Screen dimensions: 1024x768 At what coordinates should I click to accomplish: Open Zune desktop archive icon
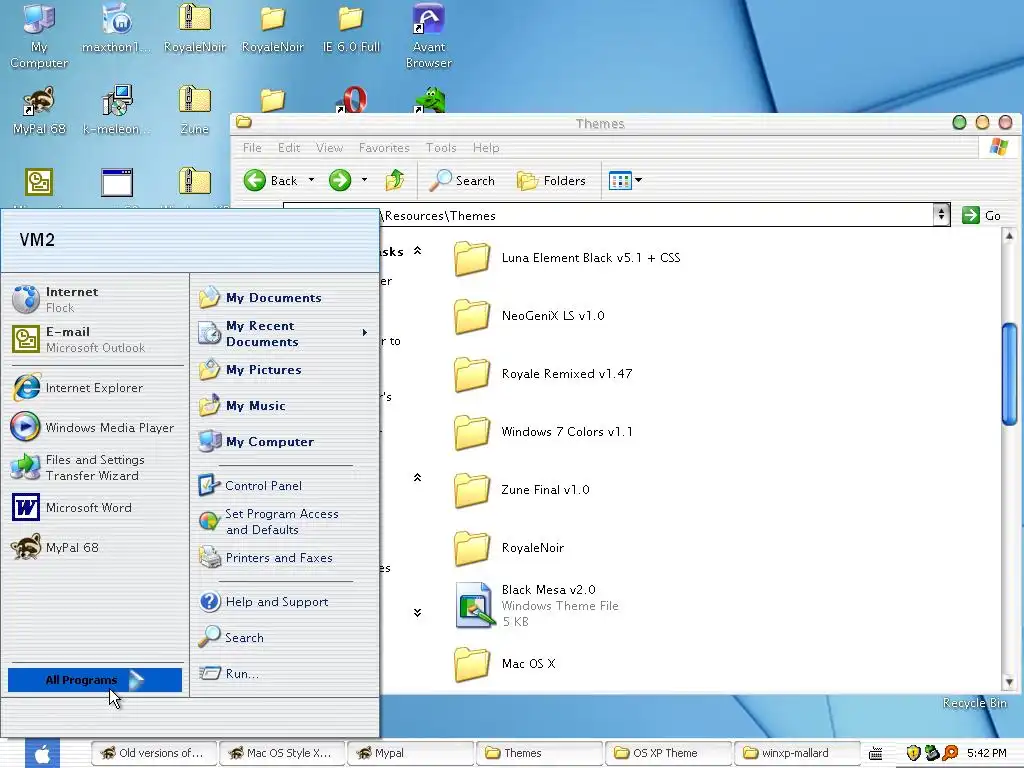[x=195, y=111]
